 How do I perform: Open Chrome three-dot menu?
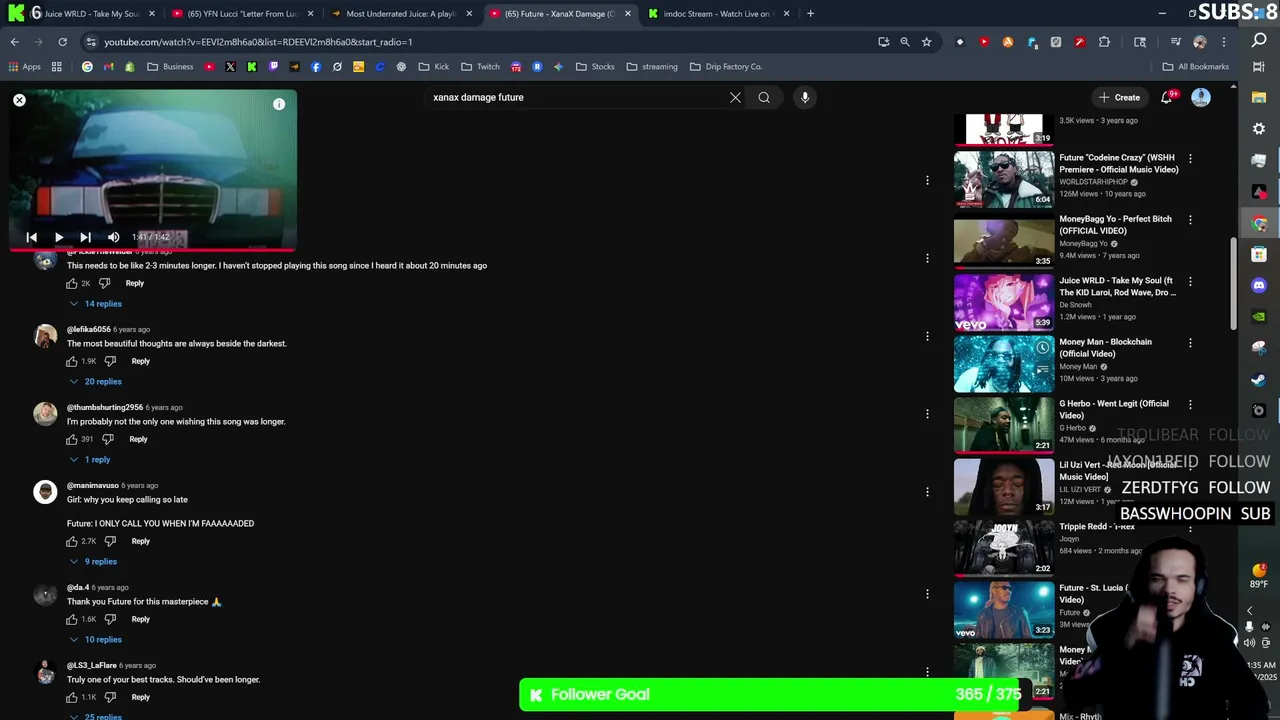1224,42
